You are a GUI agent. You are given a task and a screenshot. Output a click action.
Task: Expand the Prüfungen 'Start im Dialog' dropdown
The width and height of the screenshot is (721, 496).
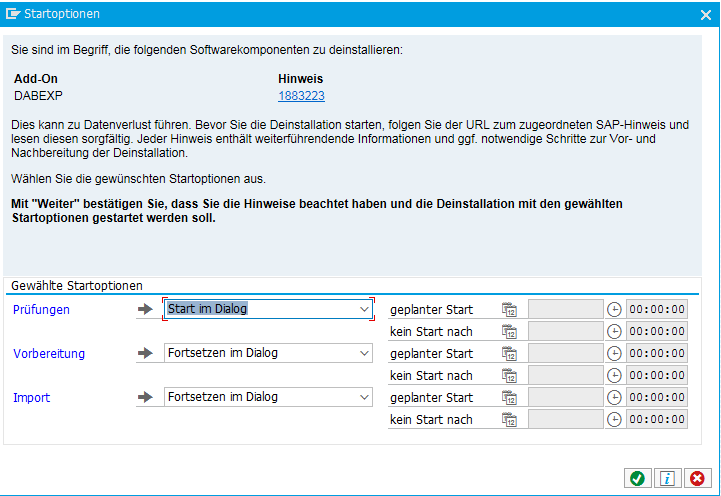click(x=364, y=310)
